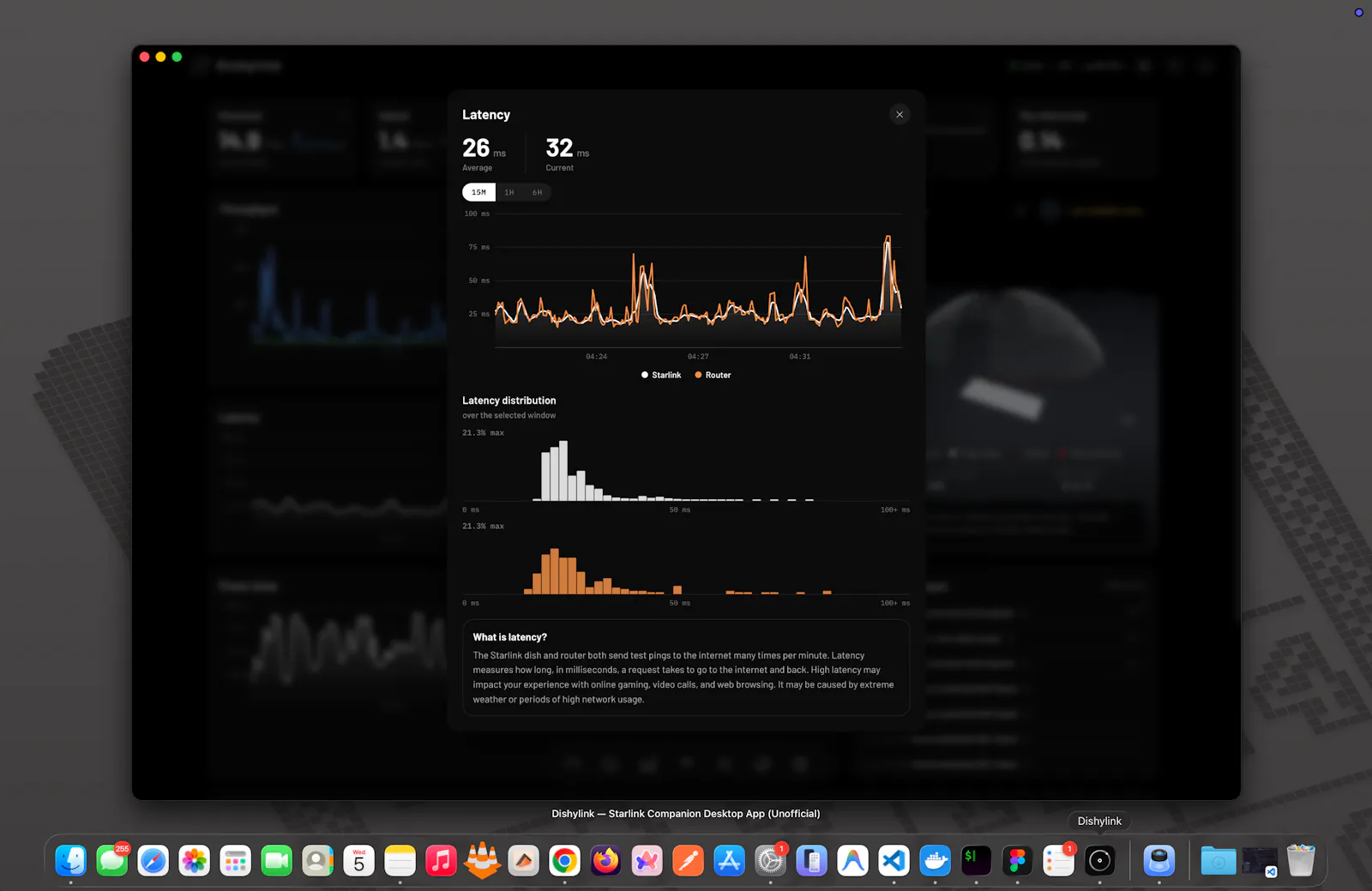Click the 75 ms axis label
Image resolution: width=1372 pixels, height=891 pixels.
478,247
